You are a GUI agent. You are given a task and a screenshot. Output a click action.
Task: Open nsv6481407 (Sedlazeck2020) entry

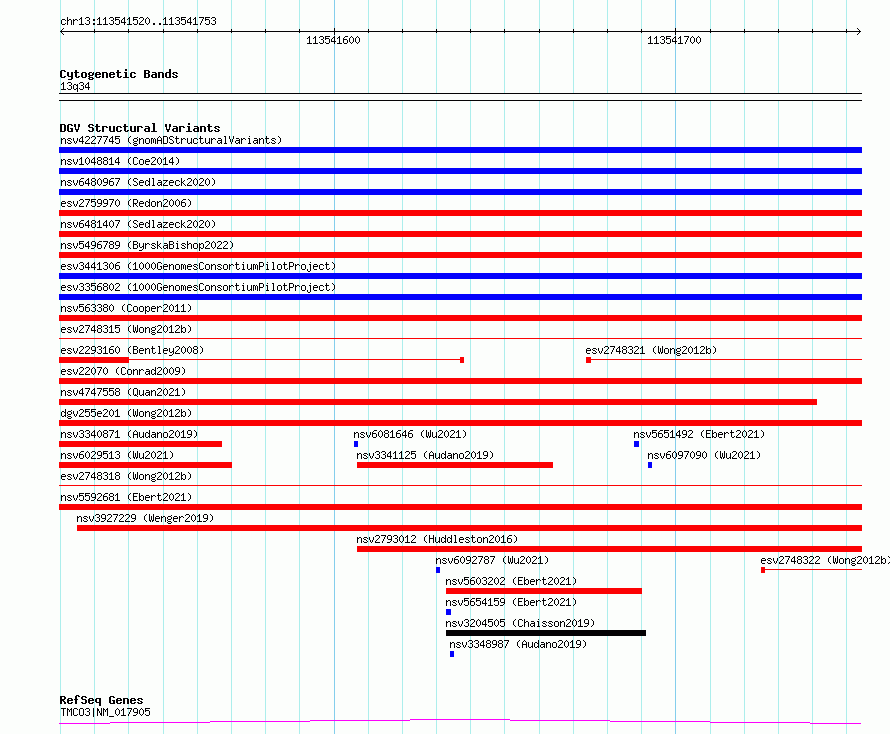click(138, 224)
